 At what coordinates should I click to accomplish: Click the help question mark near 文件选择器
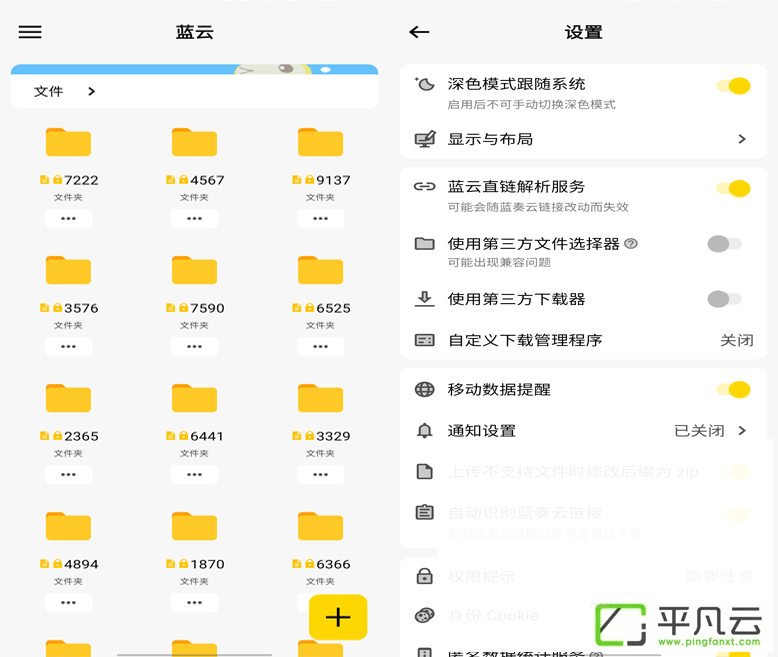[x=631, y=244]
